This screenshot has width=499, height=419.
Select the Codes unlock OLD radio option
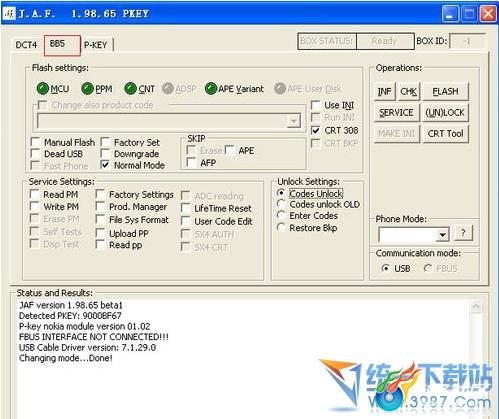point(281,204)
